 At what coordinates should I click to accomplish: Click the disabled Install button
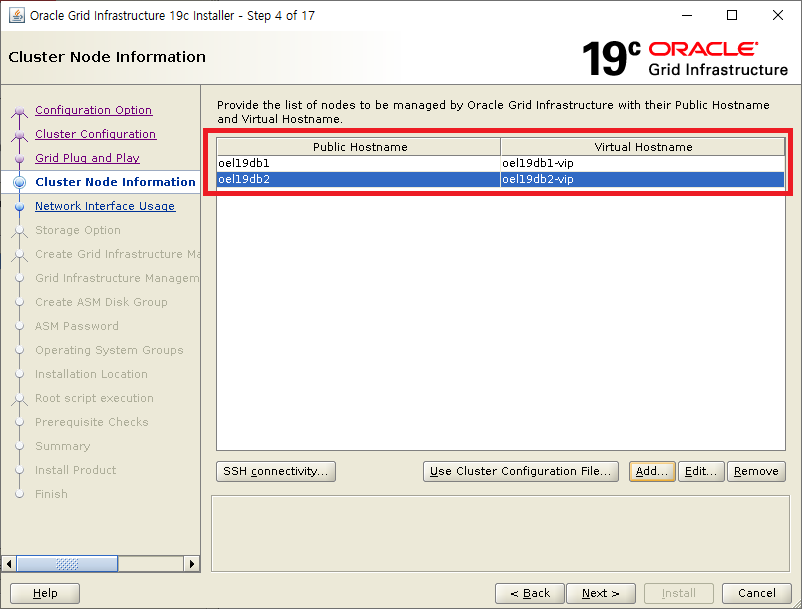pos(679,594)
